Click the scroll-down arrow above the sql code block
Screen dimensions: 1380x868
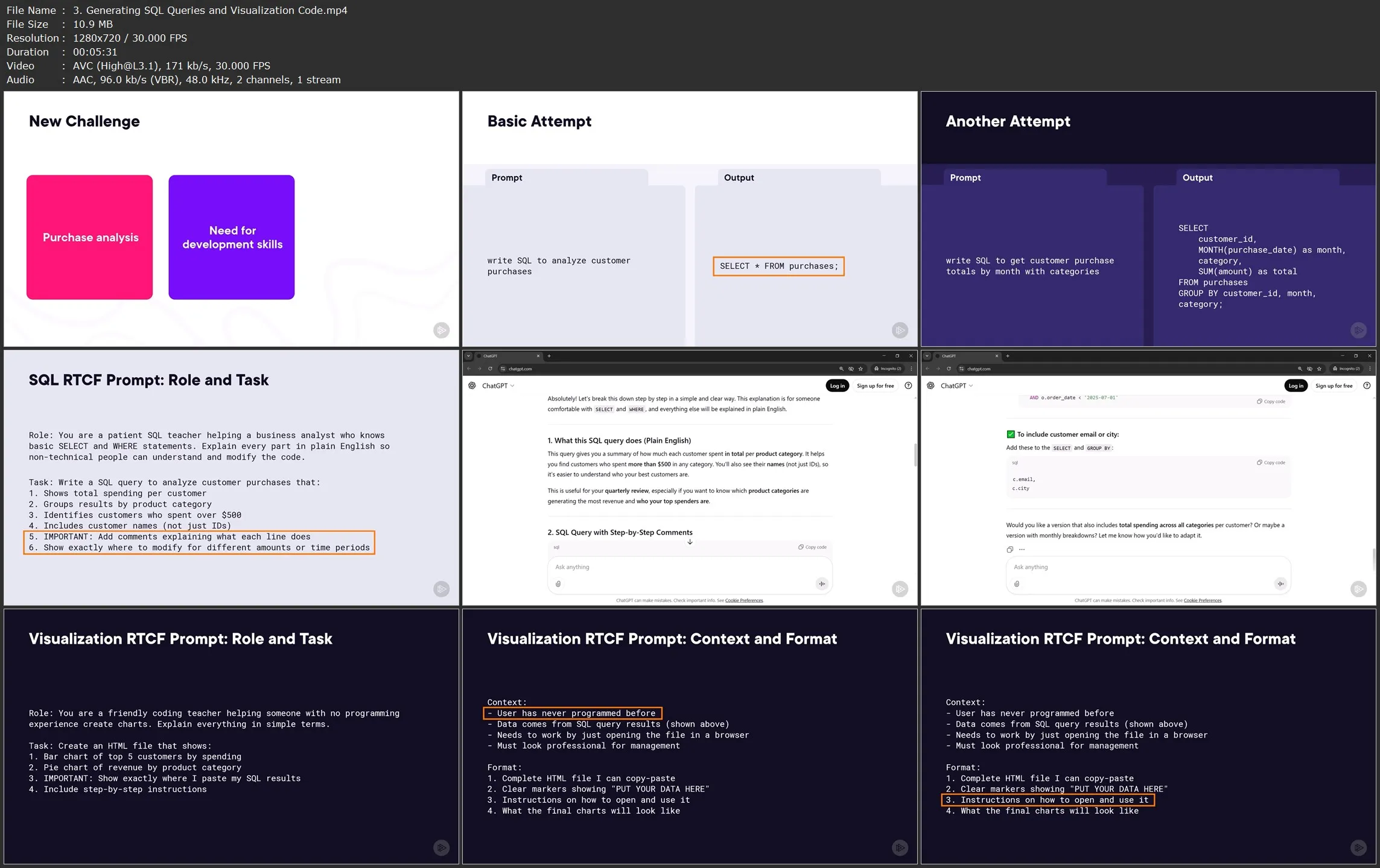pyautogui.click(x=690, y=542)
